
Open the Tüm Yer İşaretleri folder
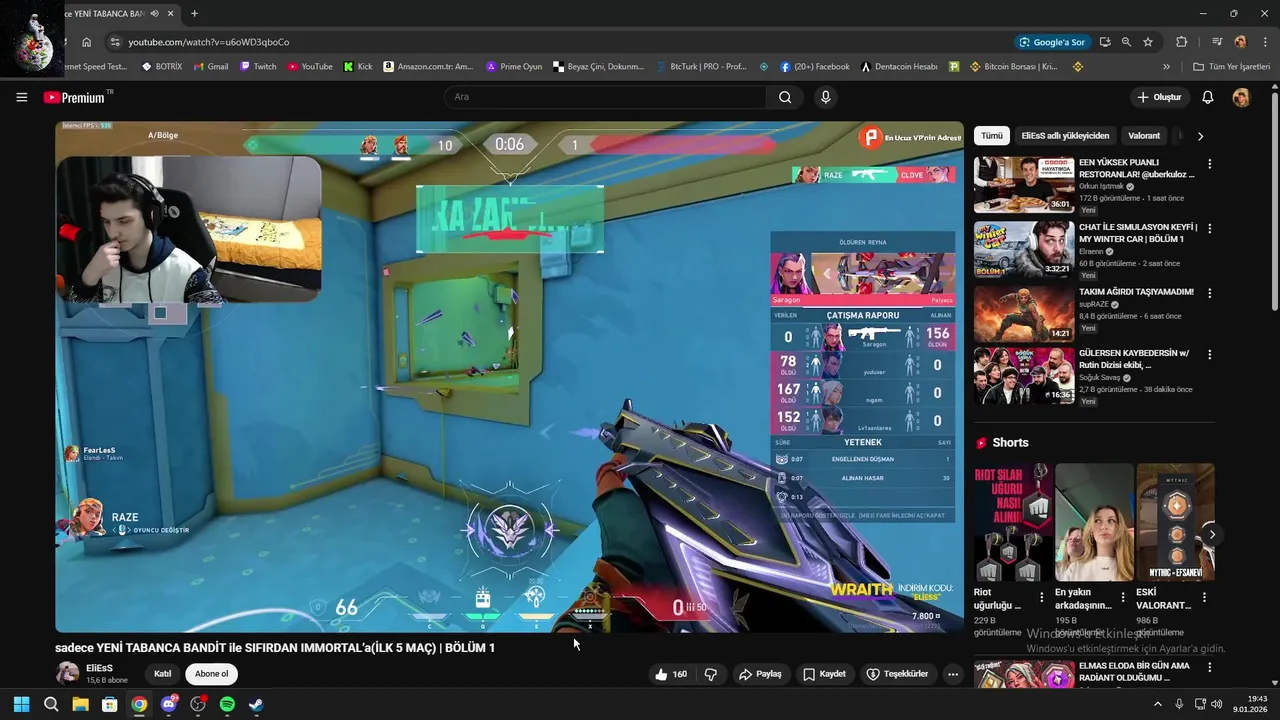pyautogui.click(x=1232, y=67)
